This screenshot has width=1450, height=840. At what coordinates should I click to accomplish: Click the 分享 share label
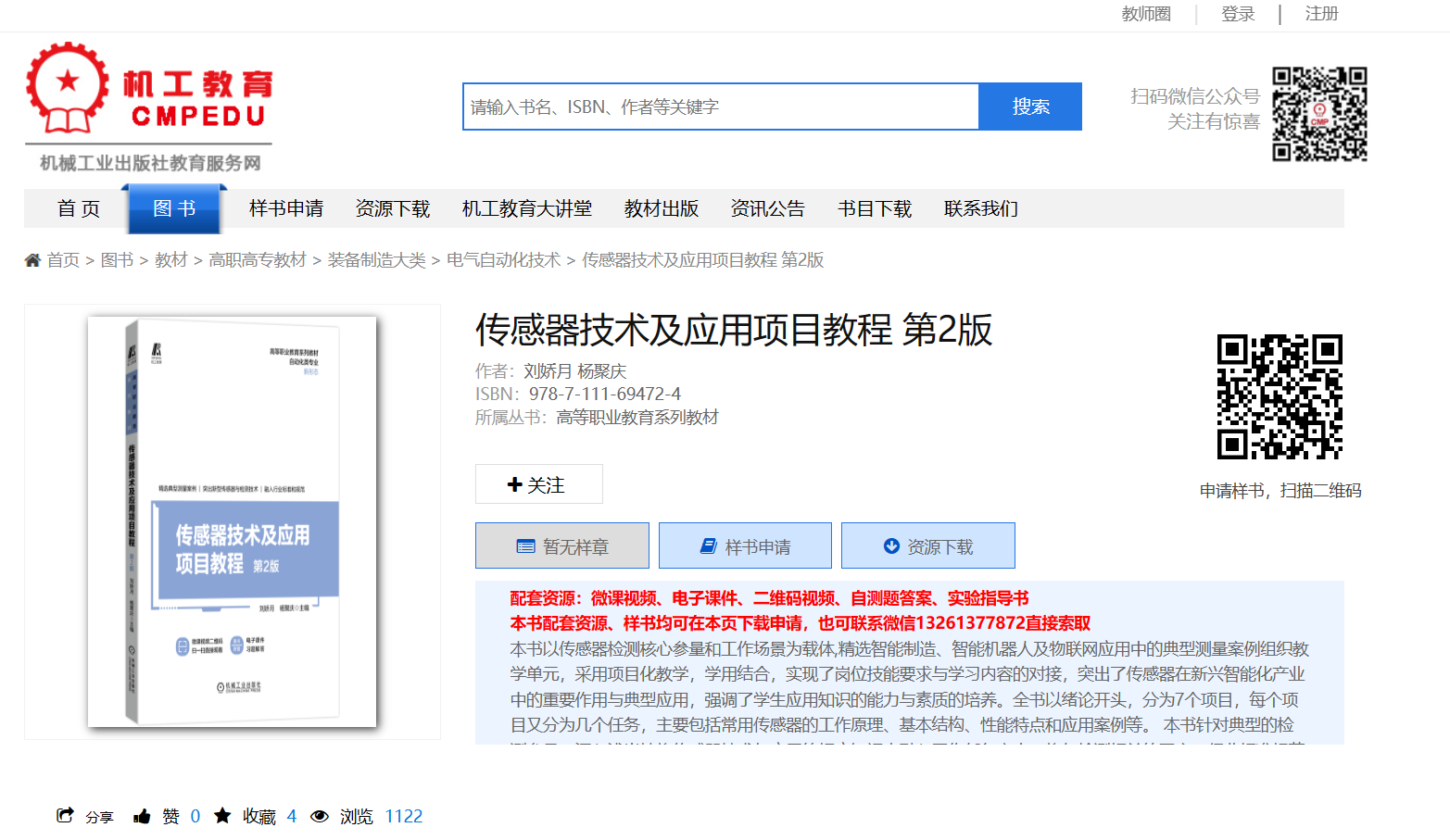pyautogui.click(x=99, y=817)
